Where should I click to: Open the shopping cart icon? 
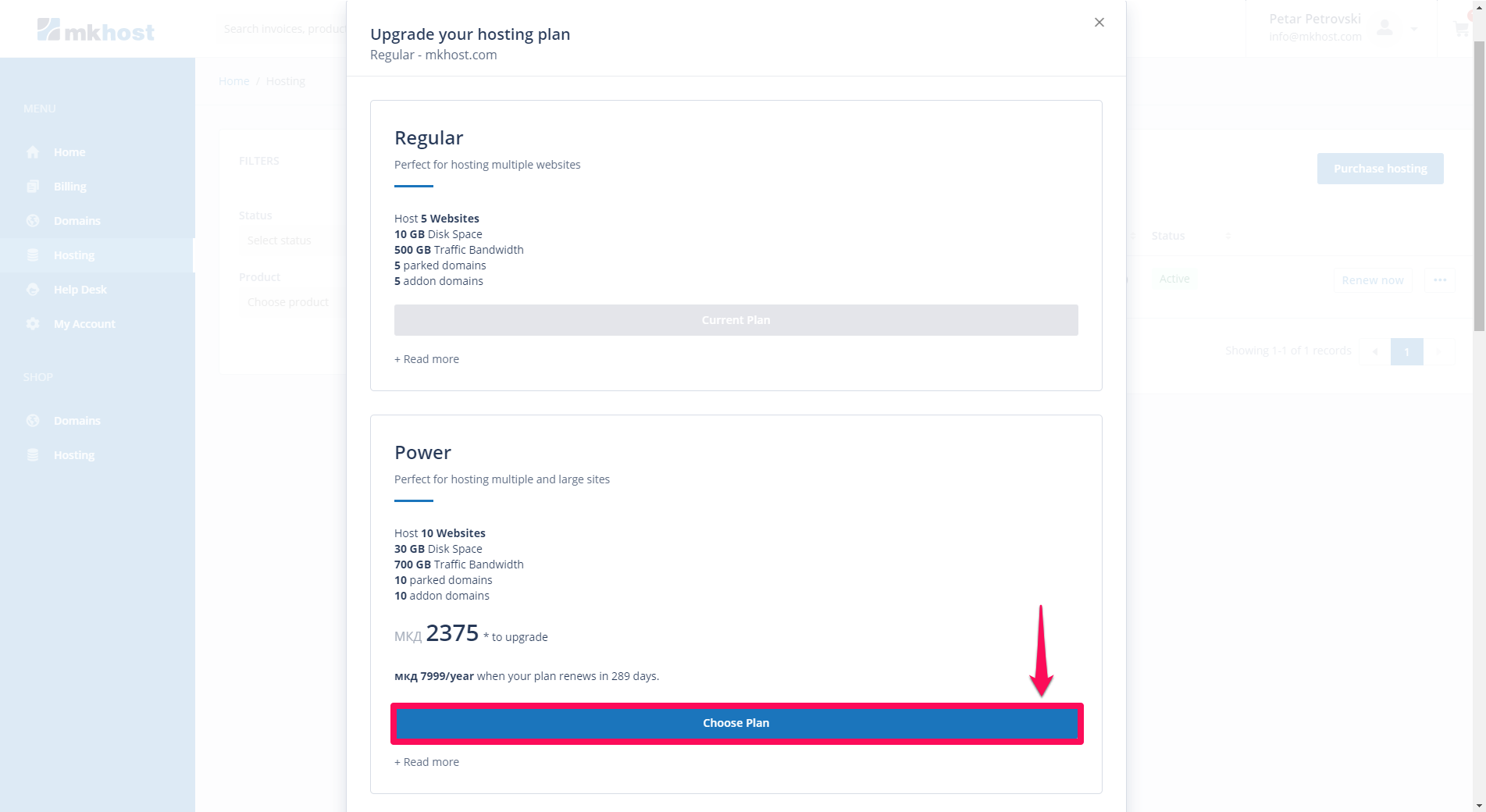[x=1460, y=30]
